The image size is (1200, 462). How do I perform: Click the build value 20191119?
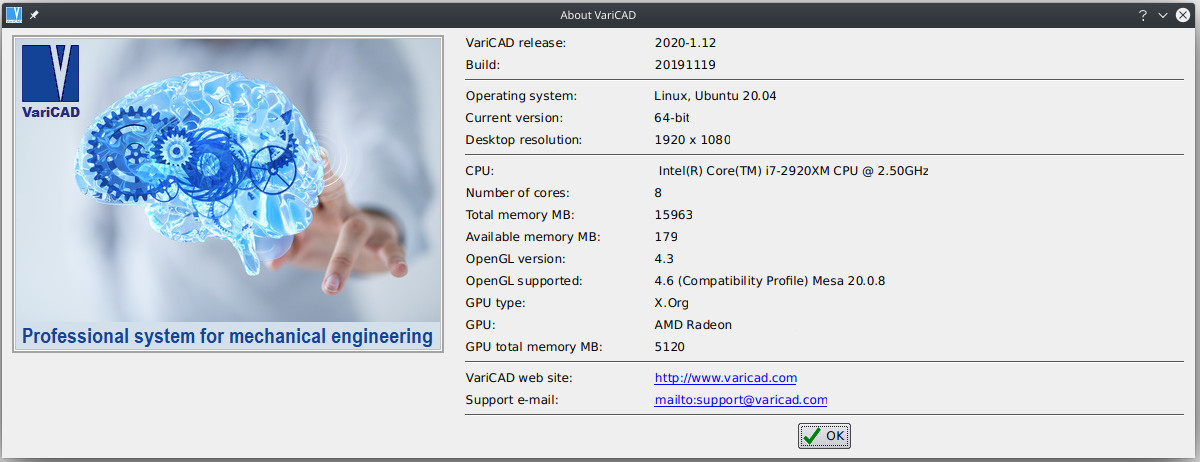tap(685, 65)
